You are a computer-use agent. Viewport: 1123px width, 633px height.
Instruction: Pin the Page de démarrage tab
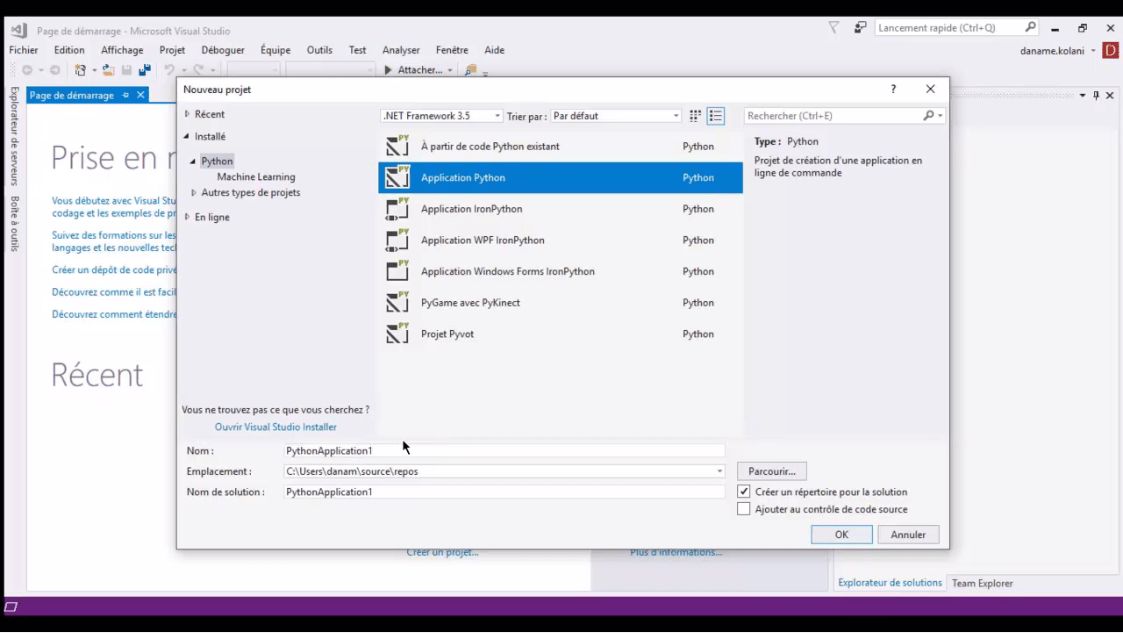(x=125, y=95)
